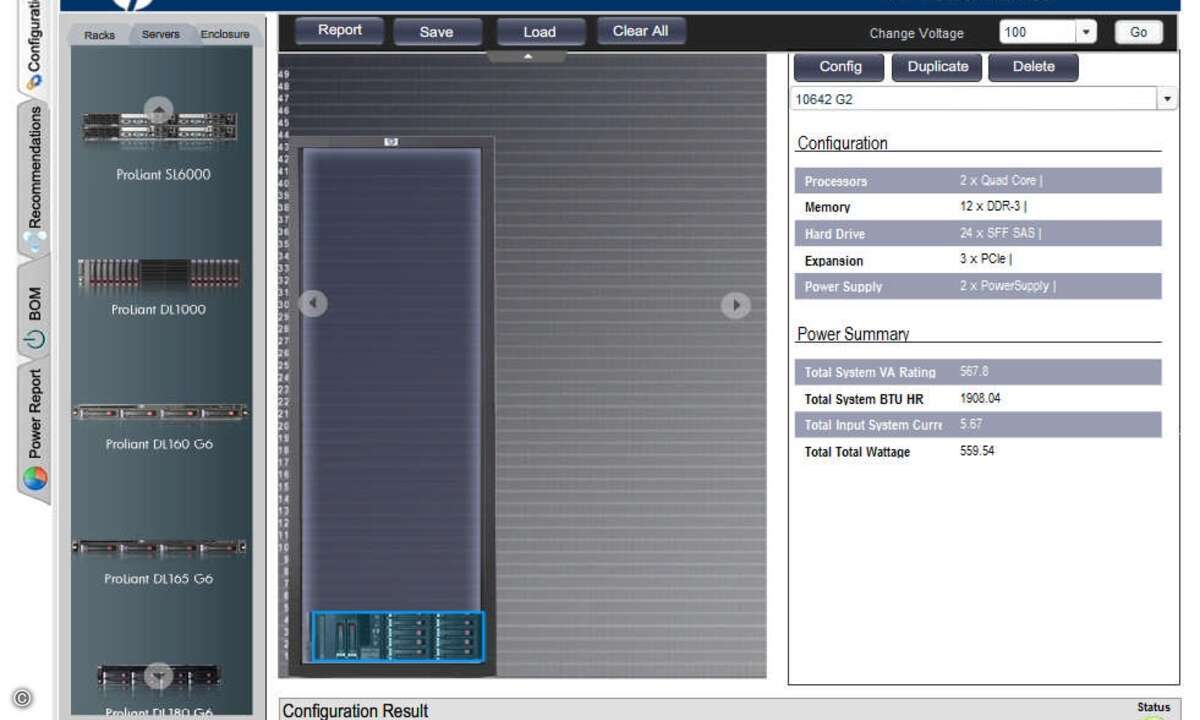The height and width of the screenshot is (720, 1200).
Task: Click the "12 x DDR-3" value
Action: coord(993,207)
